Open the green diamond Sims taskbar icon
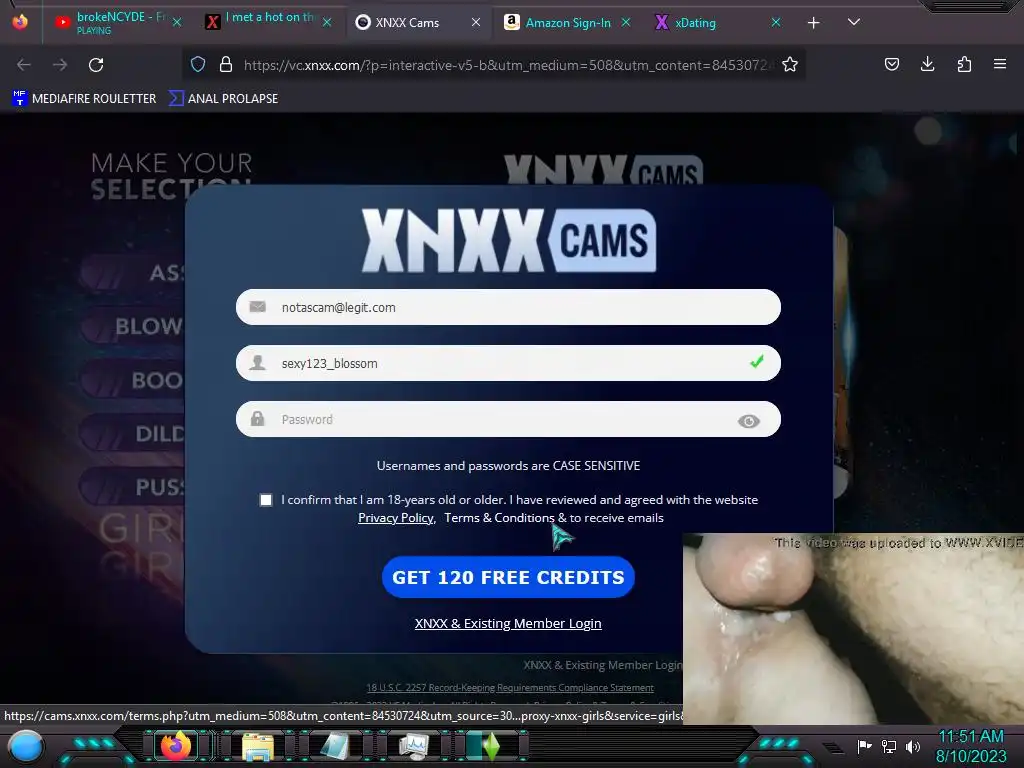Viewport: 1024px width, 768px height. pos(491,747)
